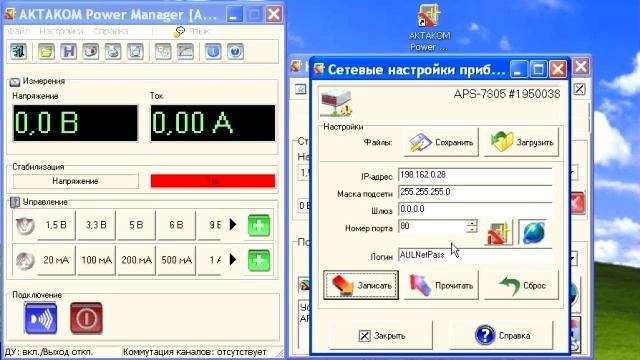Screen dimensions: 640x360
Task: Select the 20 мА current preset
Action: click(56, 260)
